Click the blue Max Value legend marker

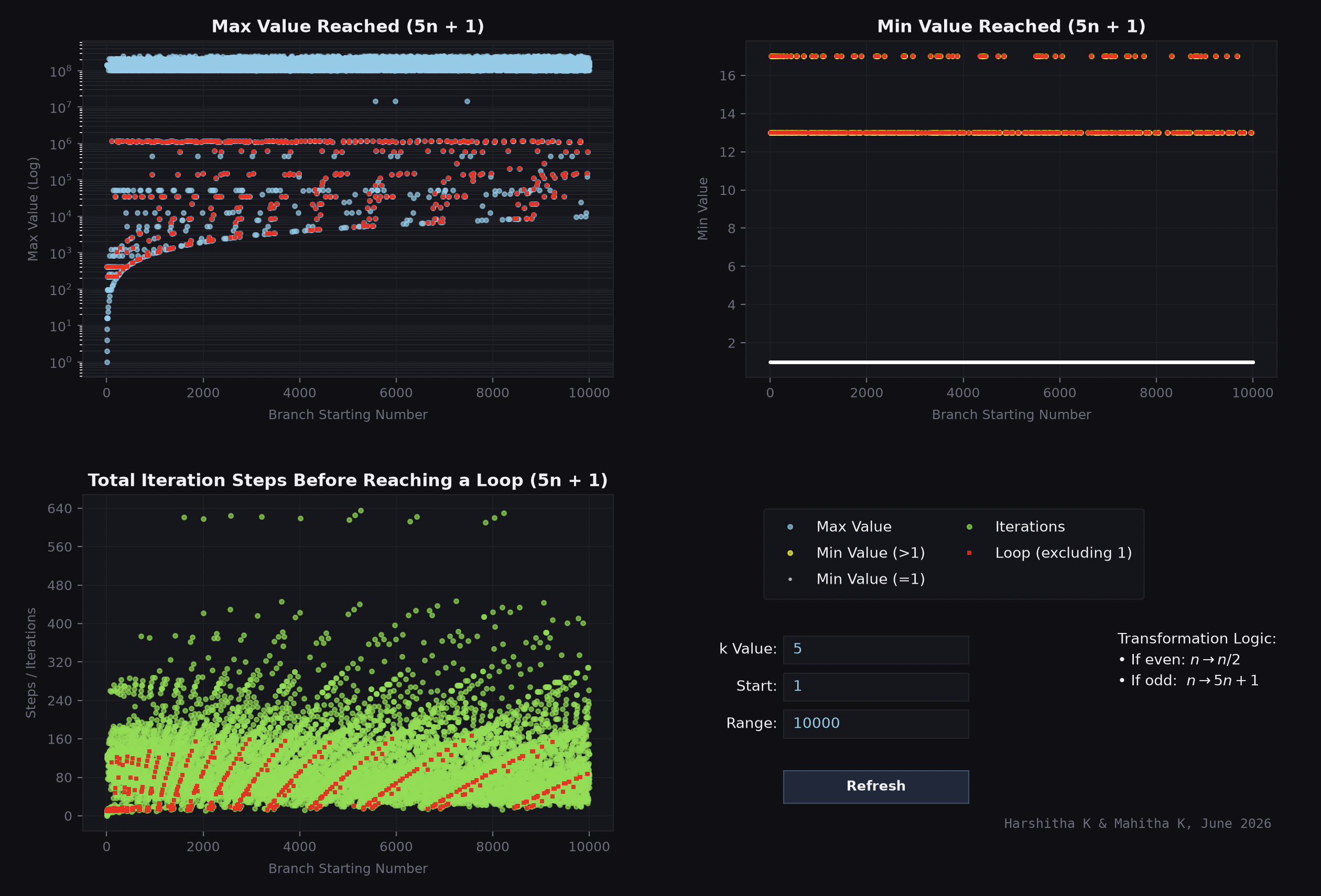pyautogui.click(x=790, y=527)
